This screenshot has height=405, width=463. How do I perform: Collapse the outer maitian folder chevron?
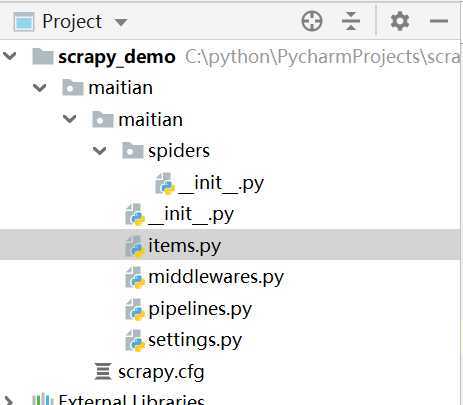point(40,88)
